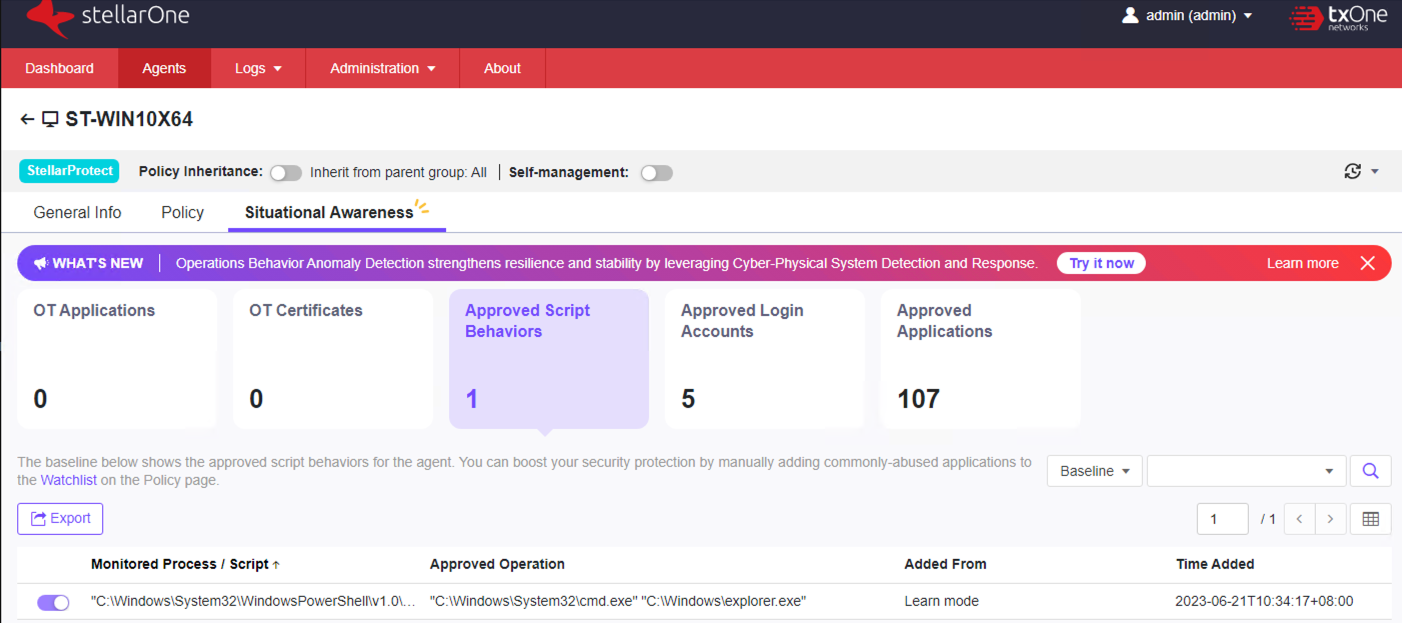Go to next page arrow
The height and width of the screenshot is (623, 1402).
tap(1330, 519)
